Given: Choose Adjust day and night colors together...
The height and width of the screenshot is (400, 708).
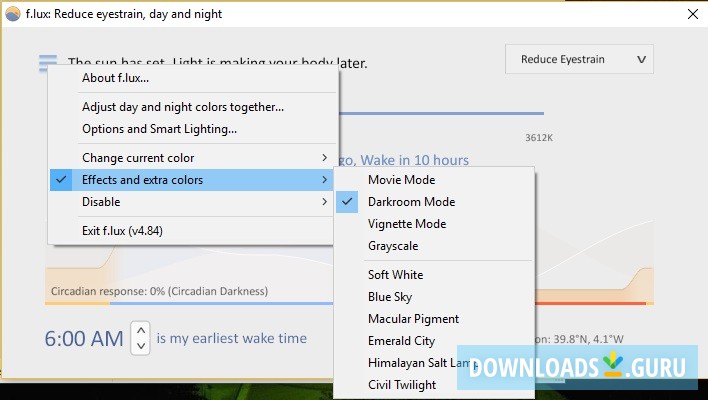Looking at the screenshot, I should click(x=193, y=107).
